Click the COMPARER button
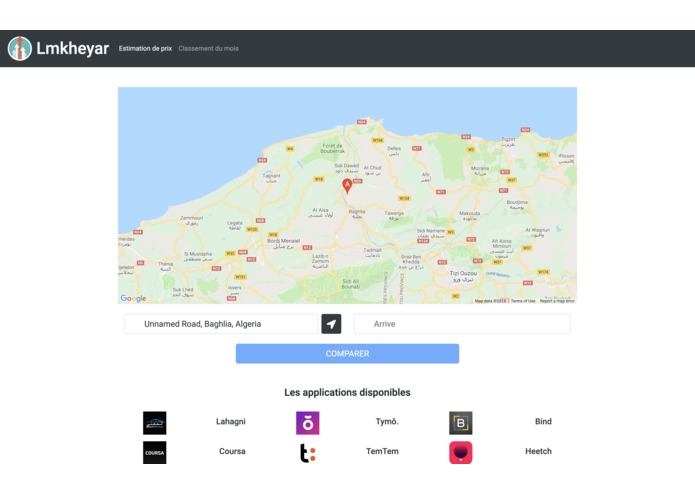695x494 pixels. (x=347, y=354)
